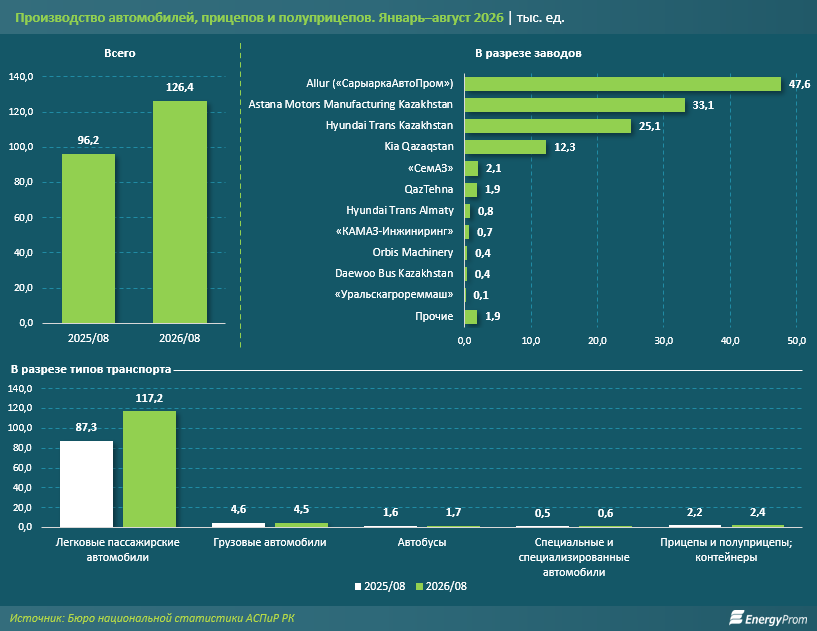
Task: Click the В разрезе типов транспорта heading
Action: 91,369
